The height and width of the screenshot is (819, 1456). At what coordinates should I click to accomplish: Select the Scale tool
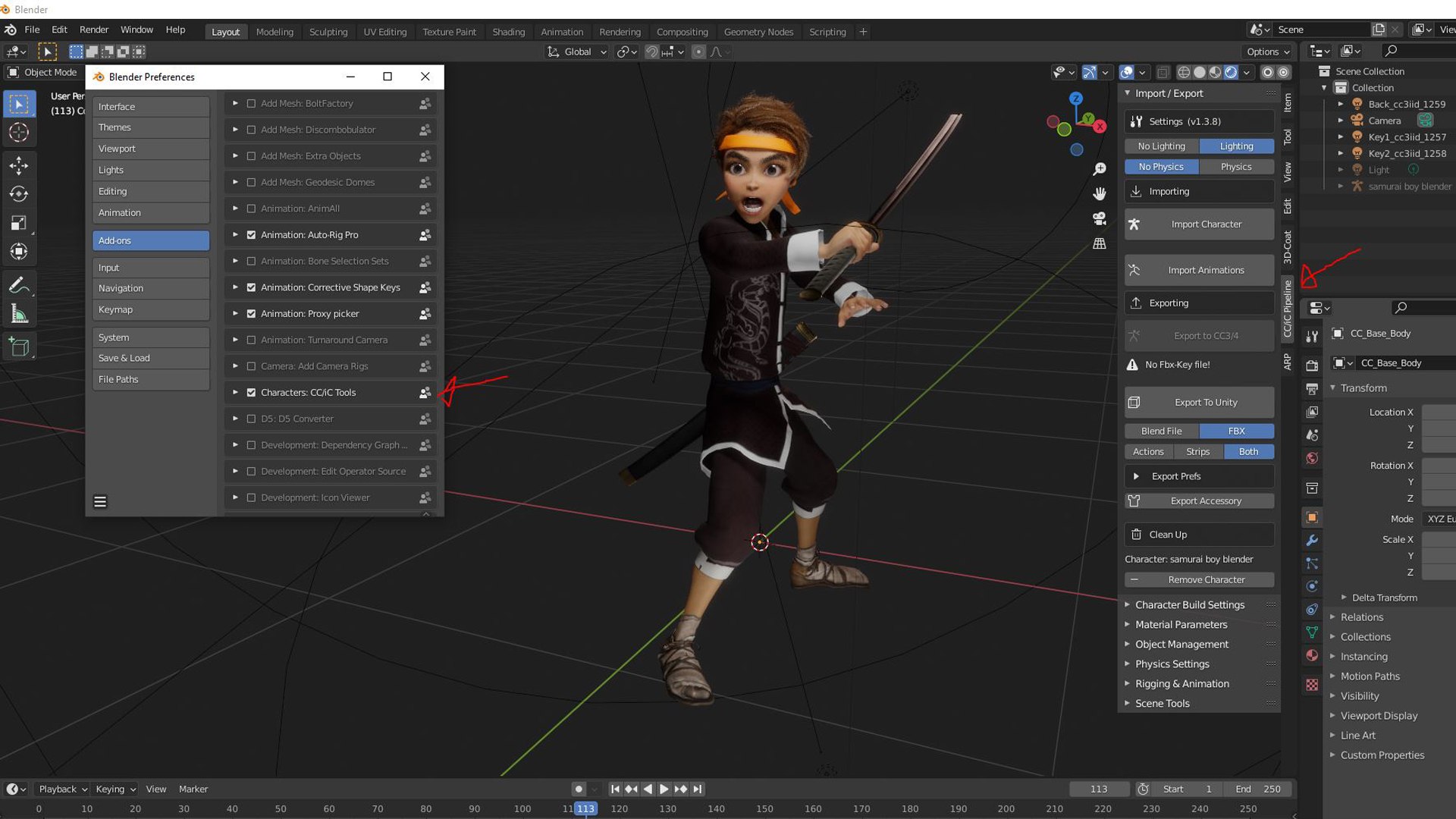19,223
